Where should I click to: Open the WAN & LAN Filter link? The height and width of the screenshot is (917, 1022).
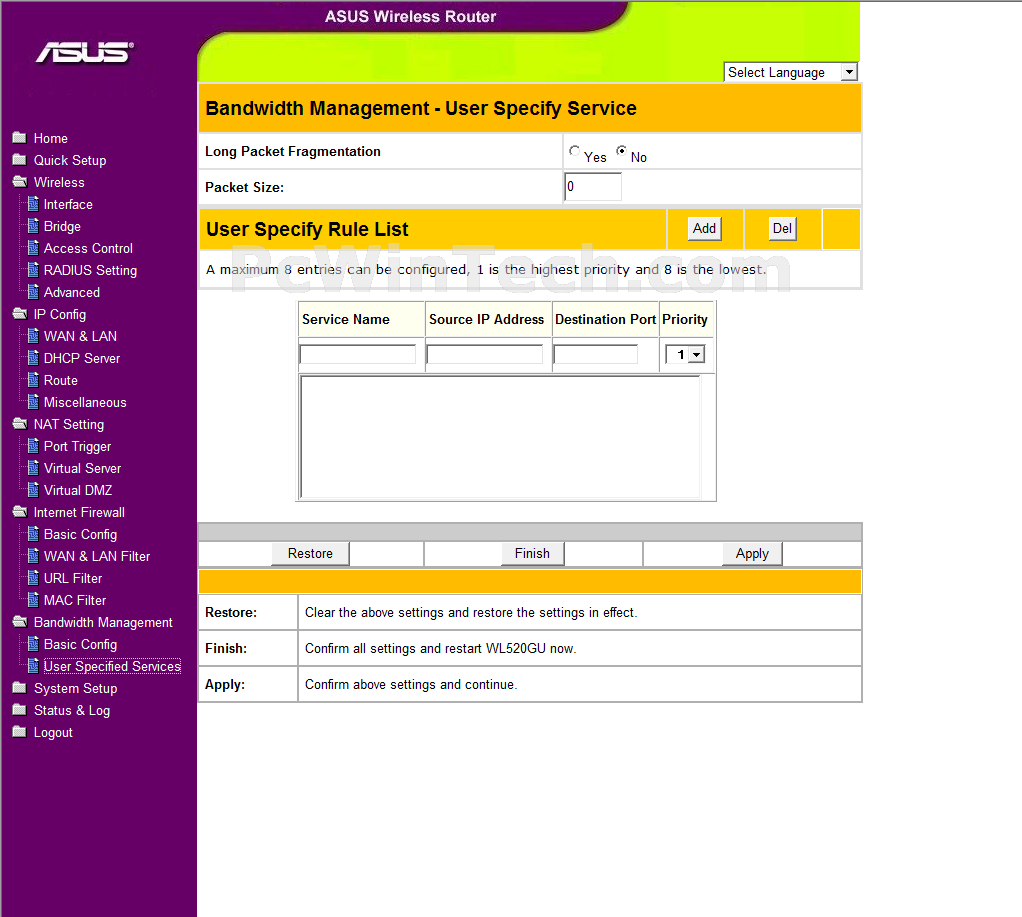97,556
